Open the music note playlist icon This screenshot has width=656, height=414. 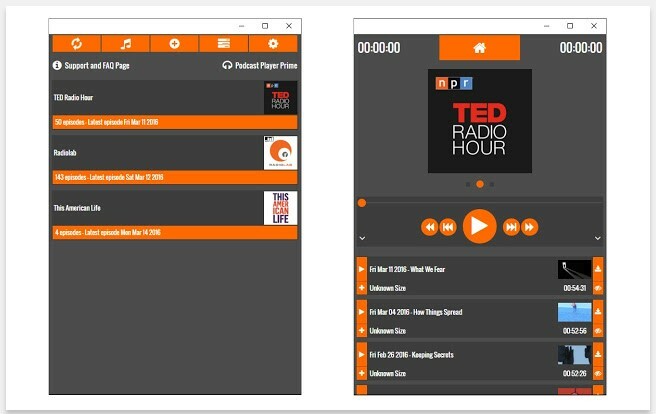tap(126, 43)
